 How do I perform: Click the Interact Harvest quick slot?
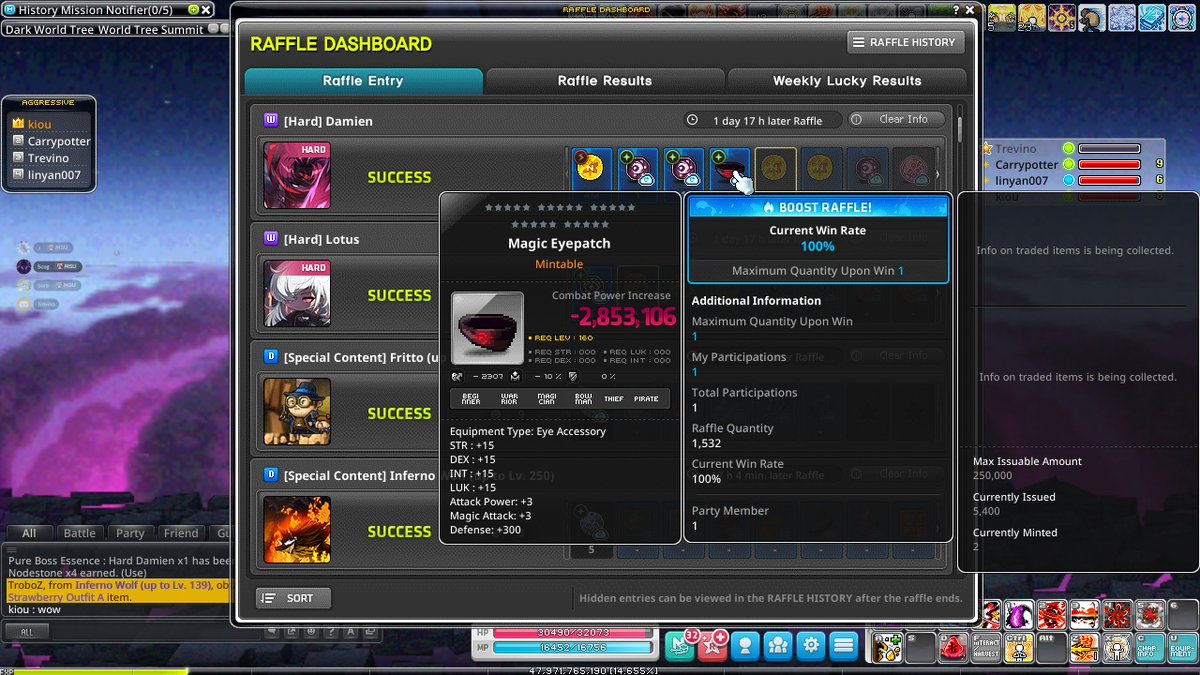986,647
